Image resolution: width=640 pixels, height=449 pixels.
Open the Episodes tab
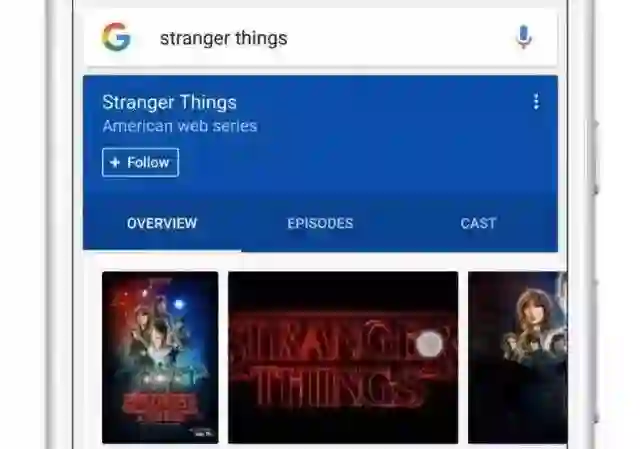point(320,223)
